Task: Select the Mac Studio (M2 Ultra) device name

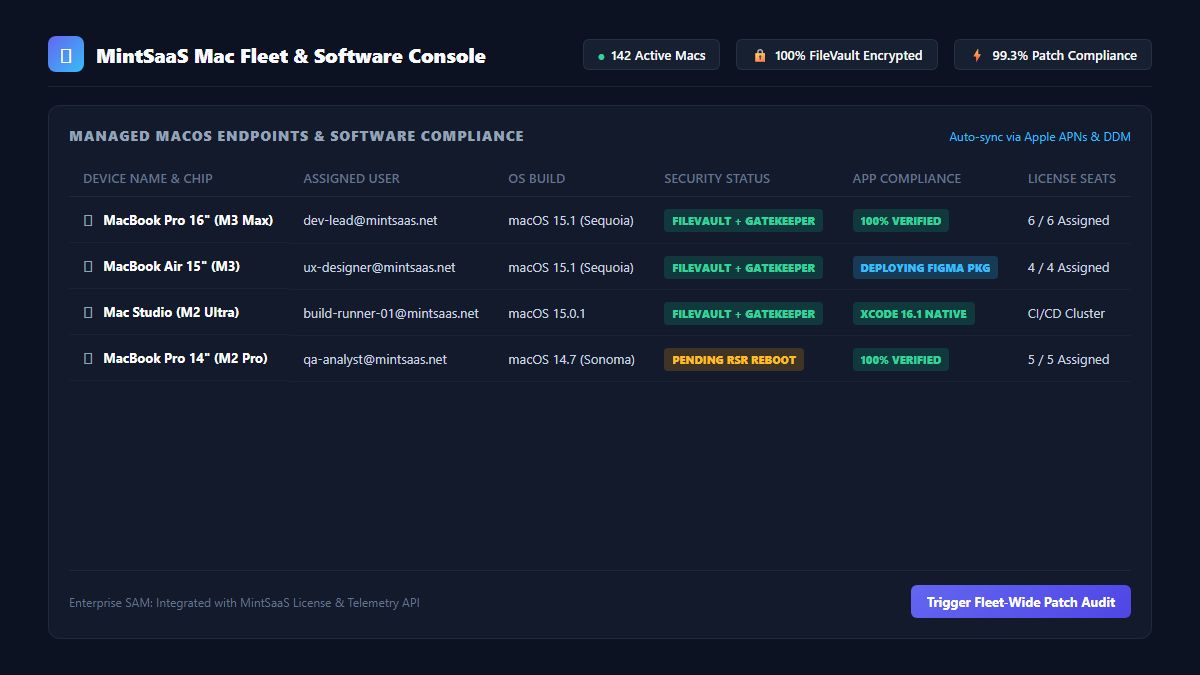Action: pyautogui.click(x=171, y=312)
